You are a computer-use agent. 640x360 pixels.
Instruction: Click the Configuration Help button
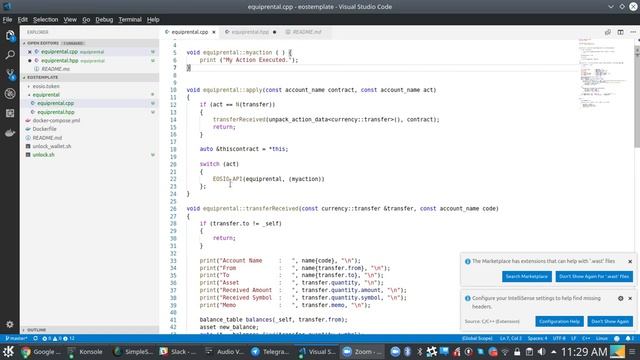pos(559,322)
